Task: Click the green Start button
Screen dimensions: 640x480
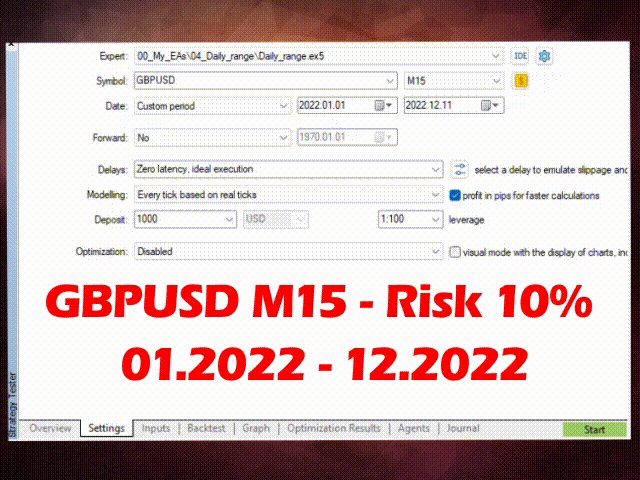Action: click(x=594, y=429)
